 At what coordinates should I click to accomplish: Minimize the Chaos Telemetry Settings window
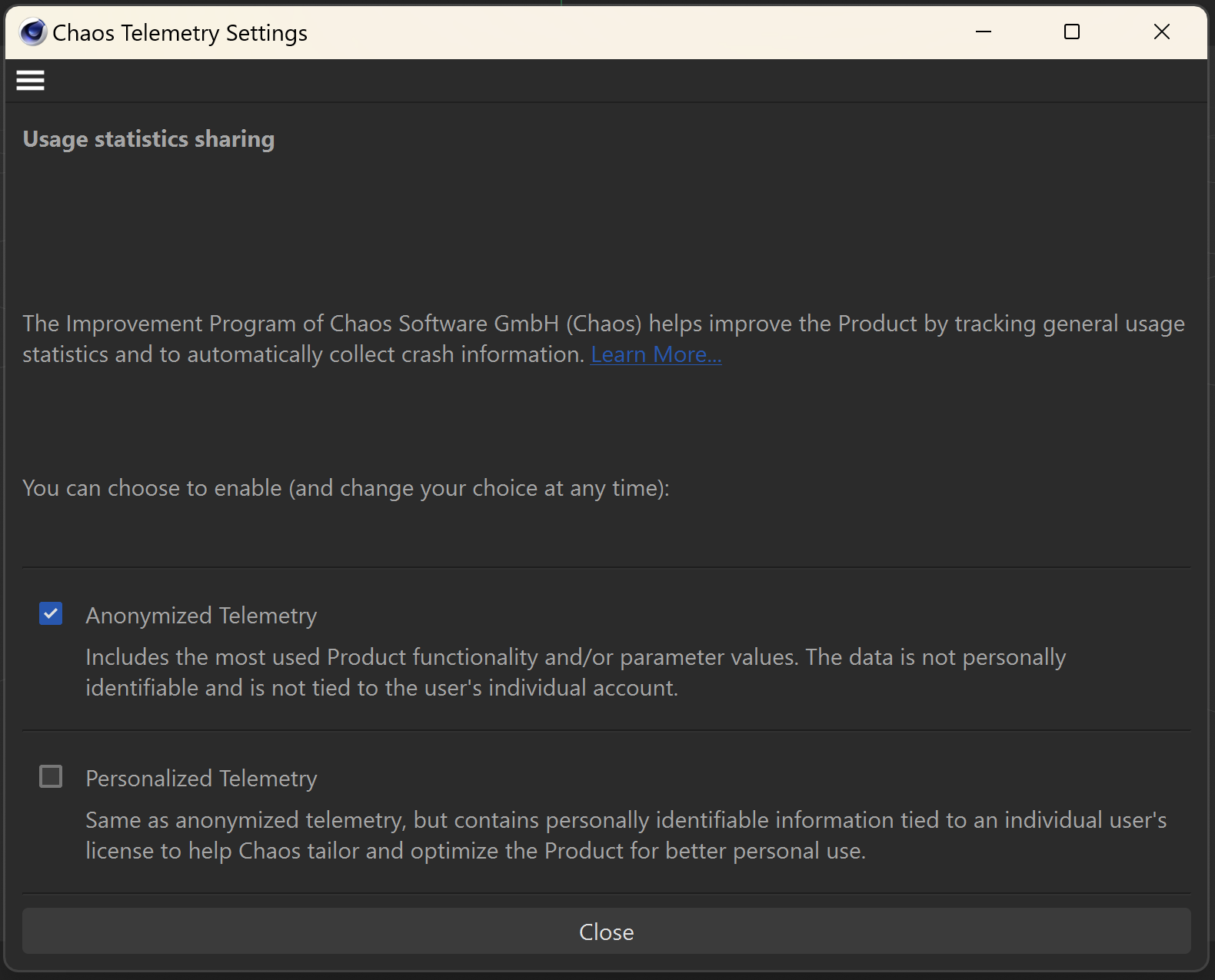click(x=983, y=32)
